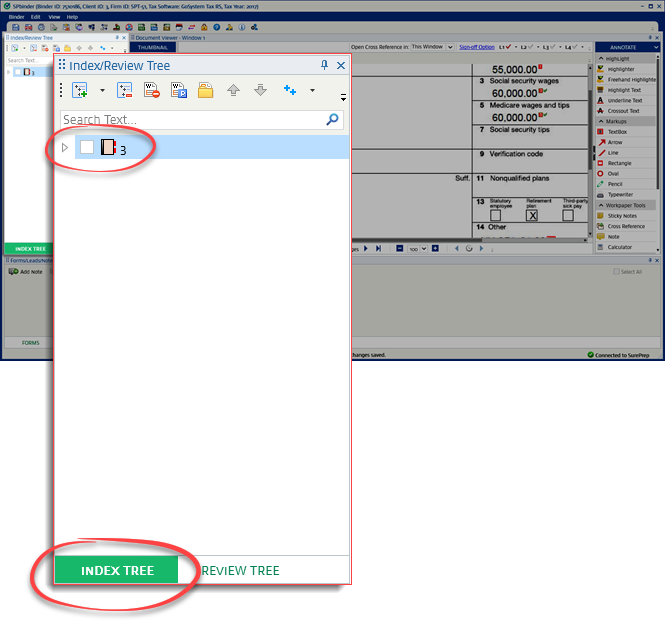Click the blue double-plus expand icon
665x621 pixels.
tap(290, 90)
